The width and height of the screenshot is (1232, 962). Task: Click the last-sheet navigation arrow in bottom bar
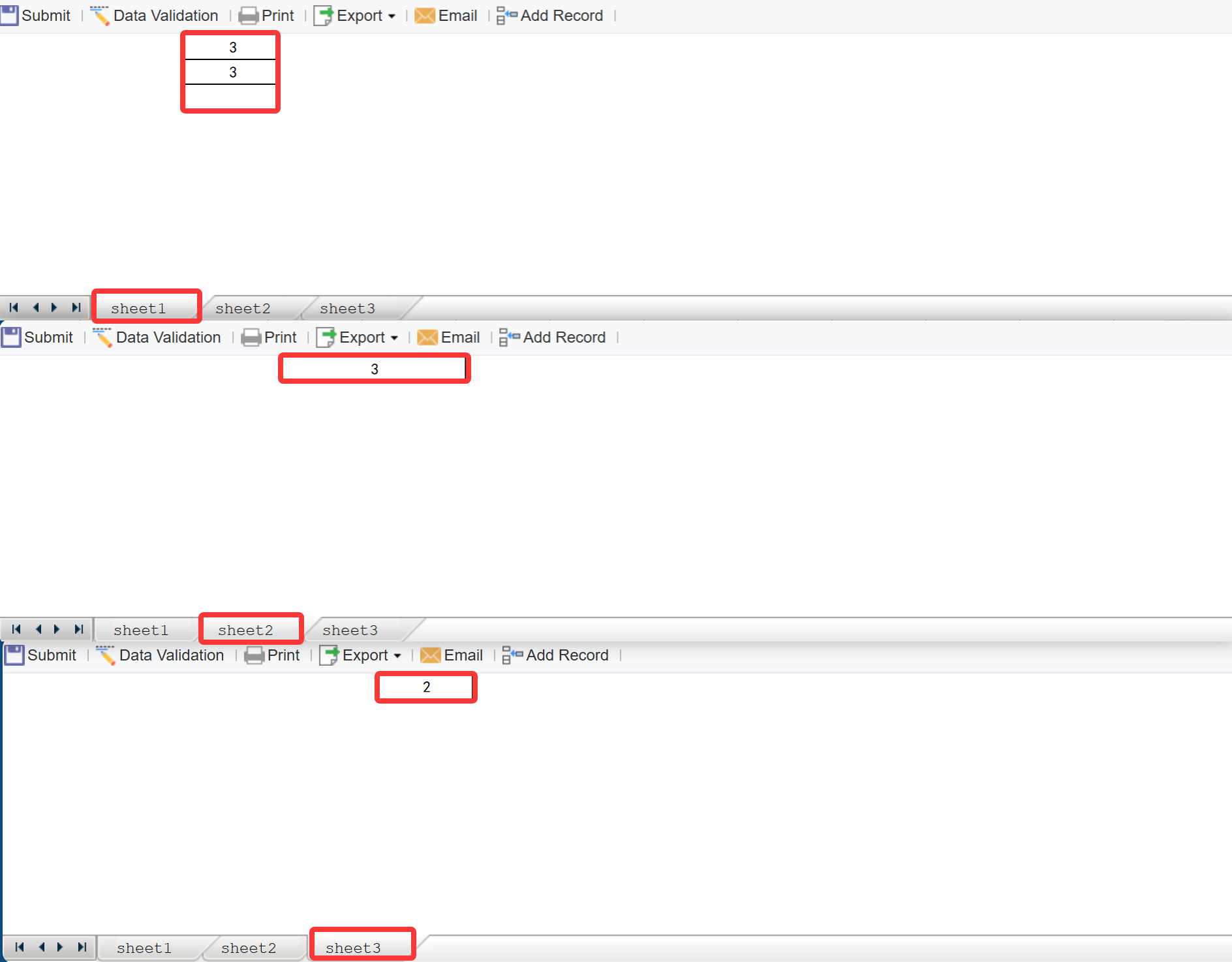point(82,947)
